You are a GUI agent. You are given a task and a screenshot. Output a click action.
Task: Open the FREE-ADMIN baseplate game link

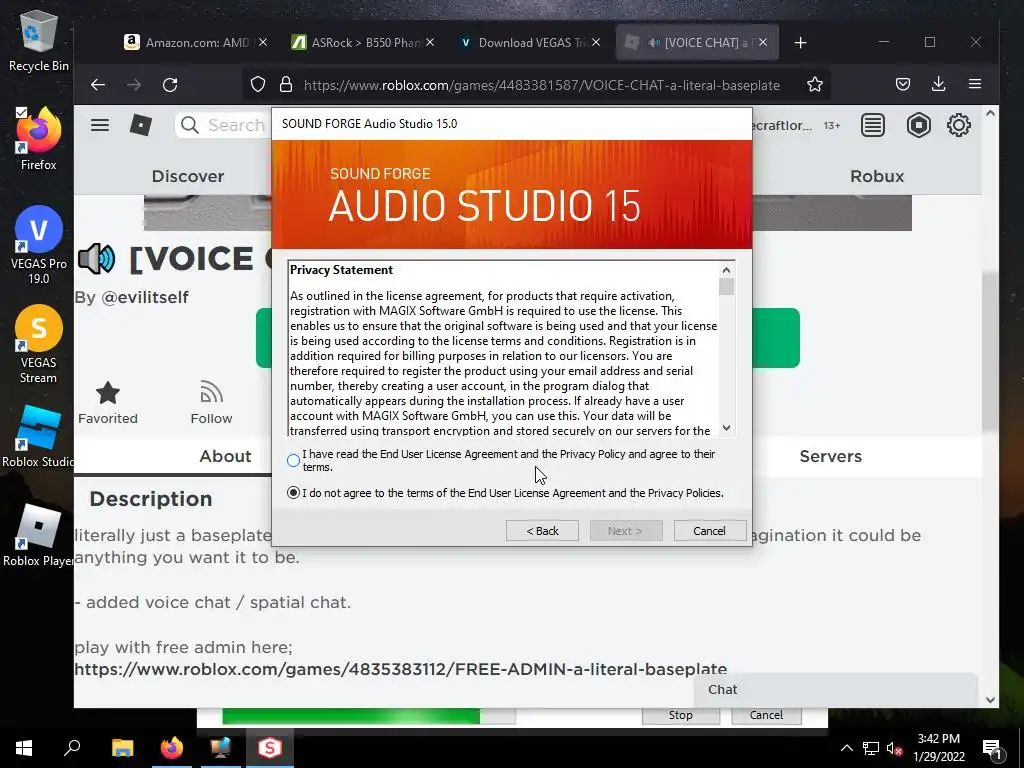400,669
